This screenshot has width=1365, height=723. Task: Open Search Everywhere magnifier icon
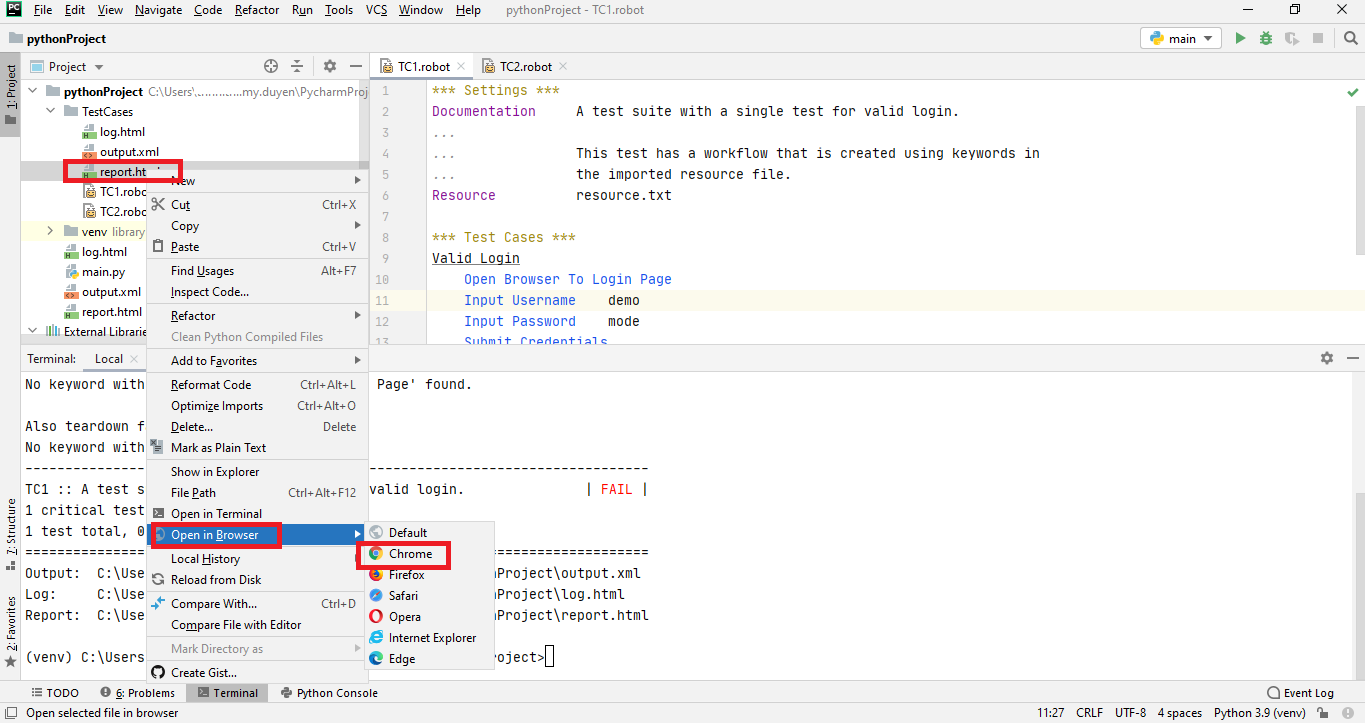click(1350, 39)
